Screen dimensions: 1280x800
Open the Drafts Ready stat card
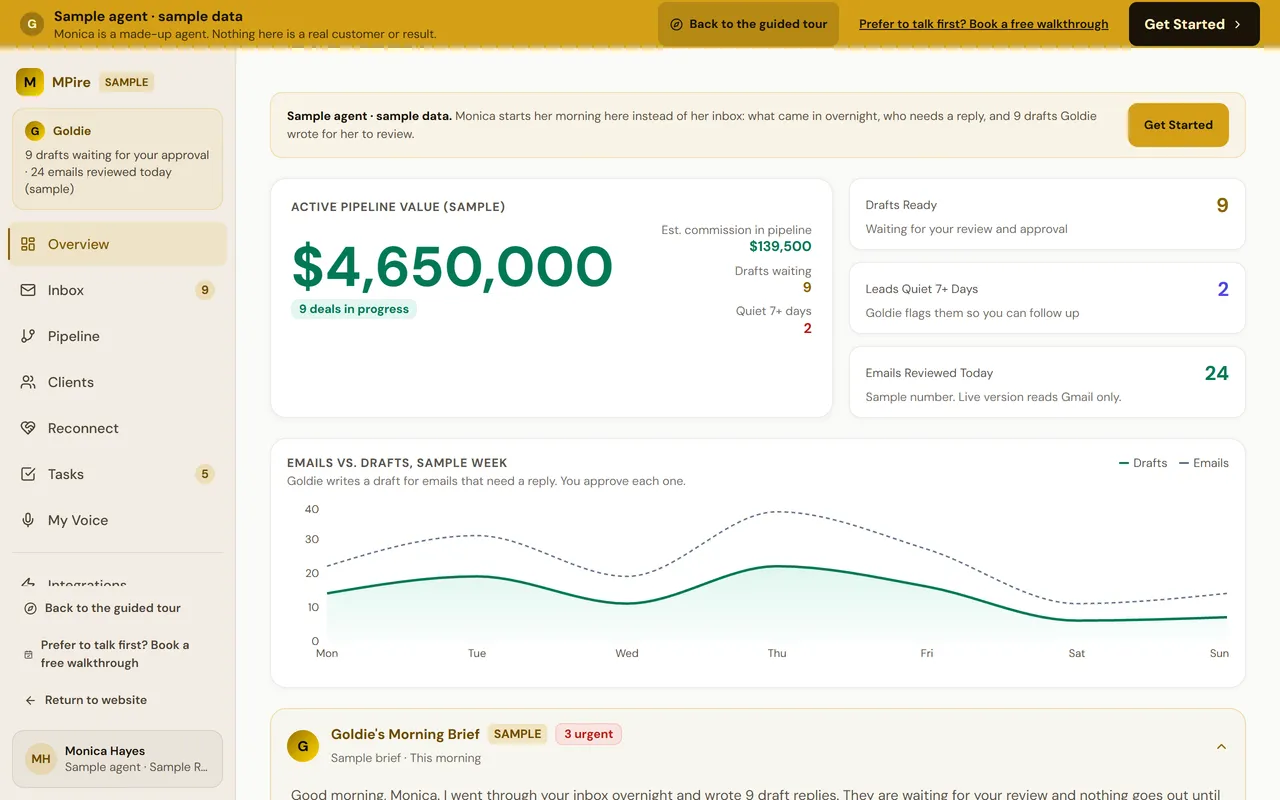click(x=1047, y=214)
